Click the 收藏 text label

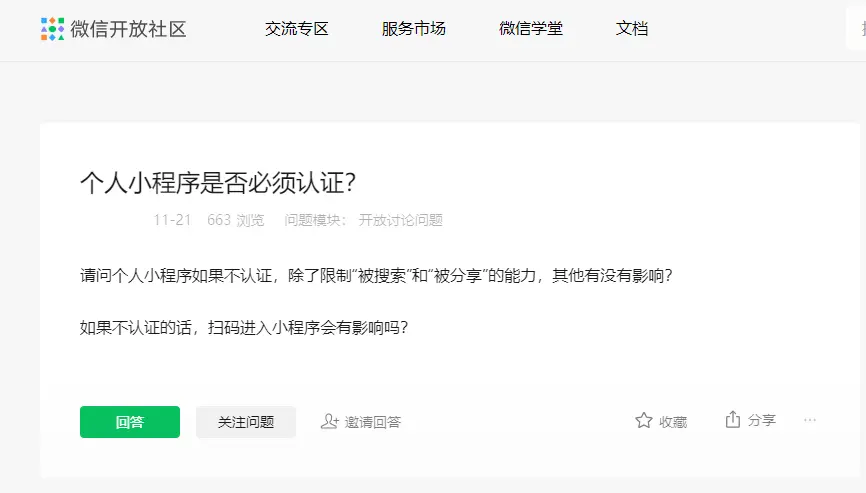coord(673,422)
